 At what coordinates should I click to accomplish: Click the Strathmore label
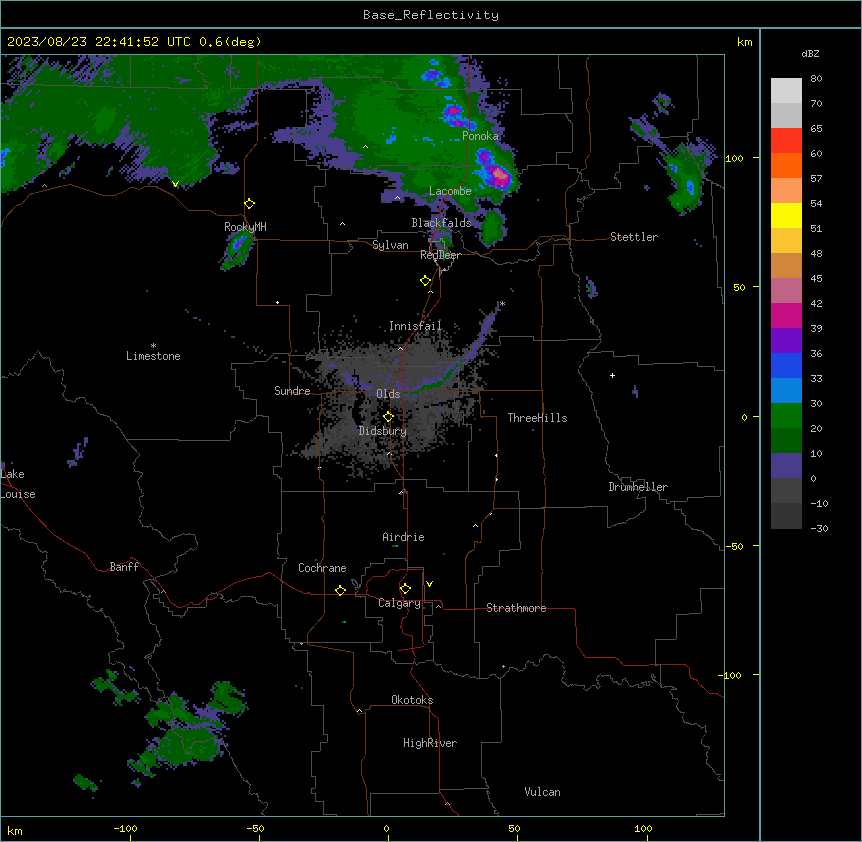tap(516, 608)
